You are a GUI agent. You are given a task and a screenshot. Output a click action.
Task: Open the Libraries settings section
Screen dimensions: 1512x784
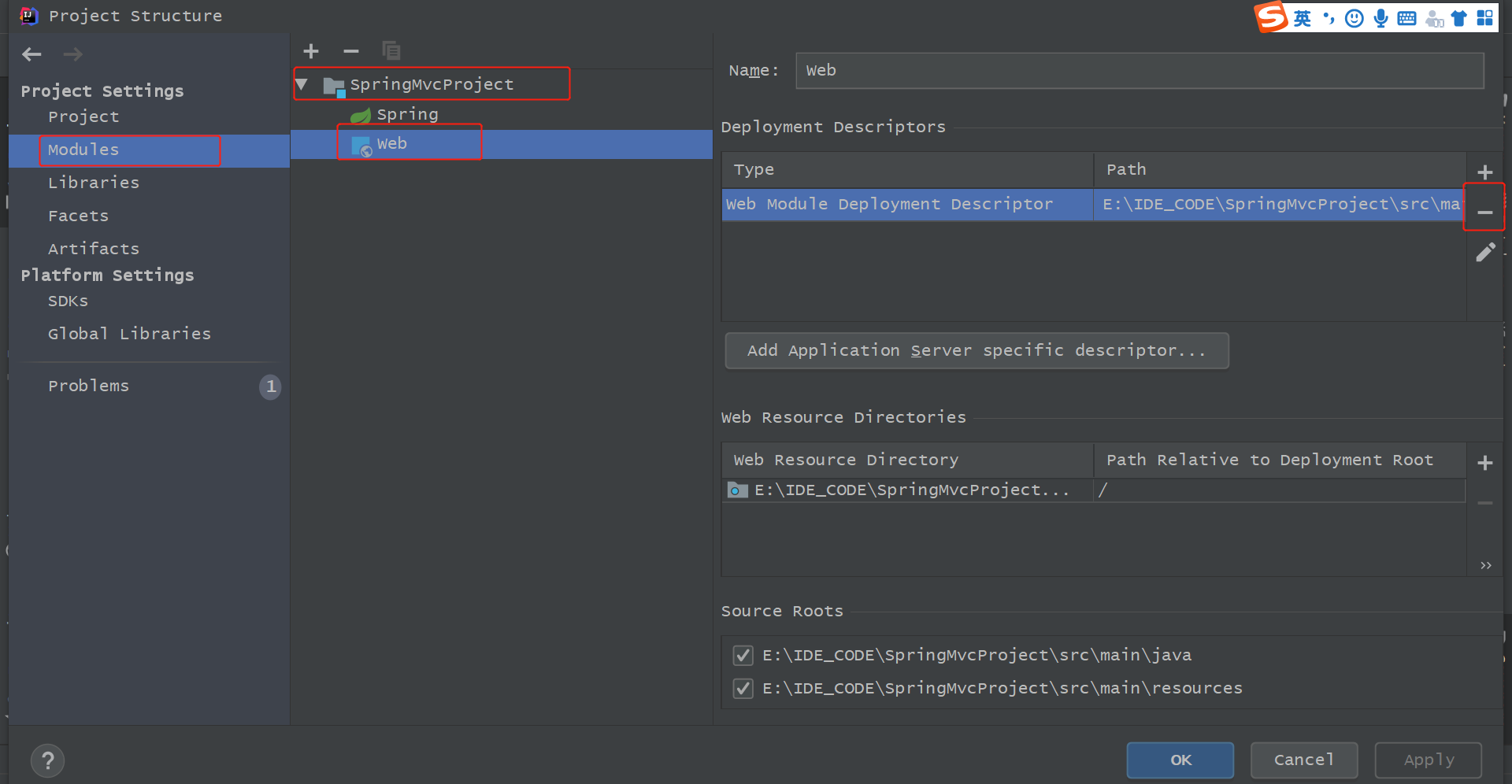tap(94, 183)
